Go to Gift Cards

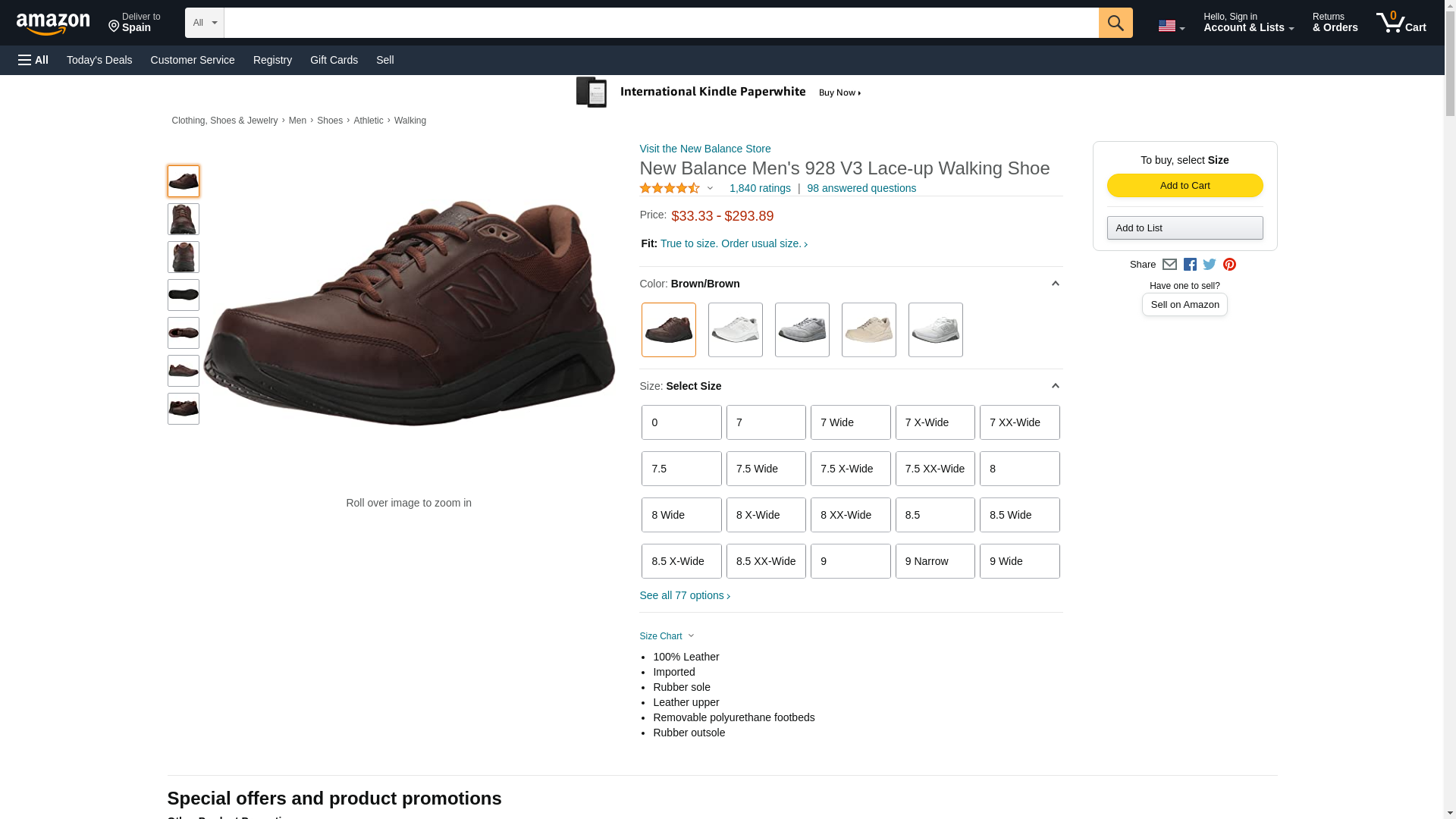tap(334, 60)
